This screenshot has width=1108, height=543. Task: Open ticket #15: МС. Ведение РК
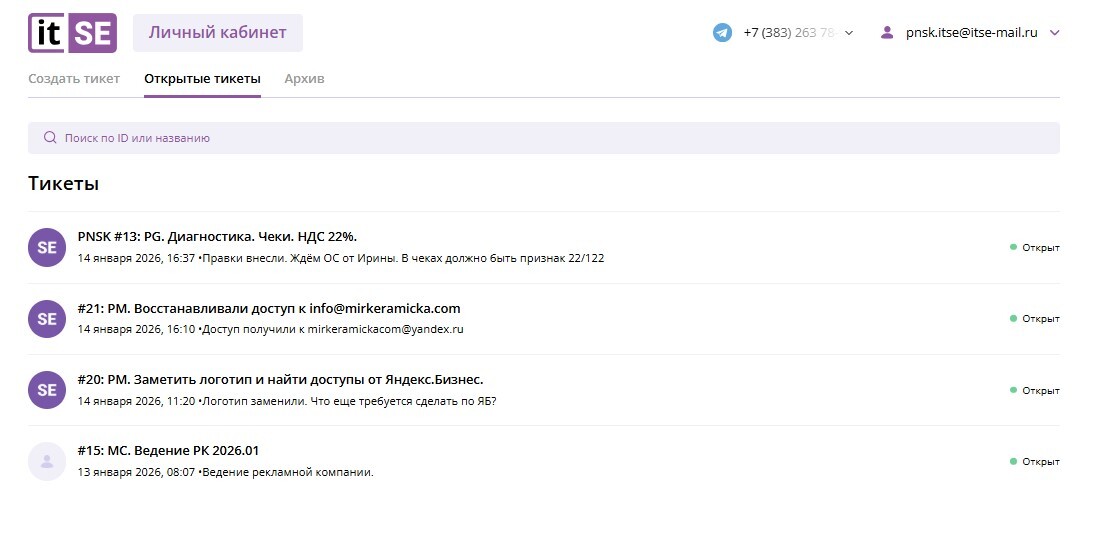pyautogui.click(x=168, y=451)
